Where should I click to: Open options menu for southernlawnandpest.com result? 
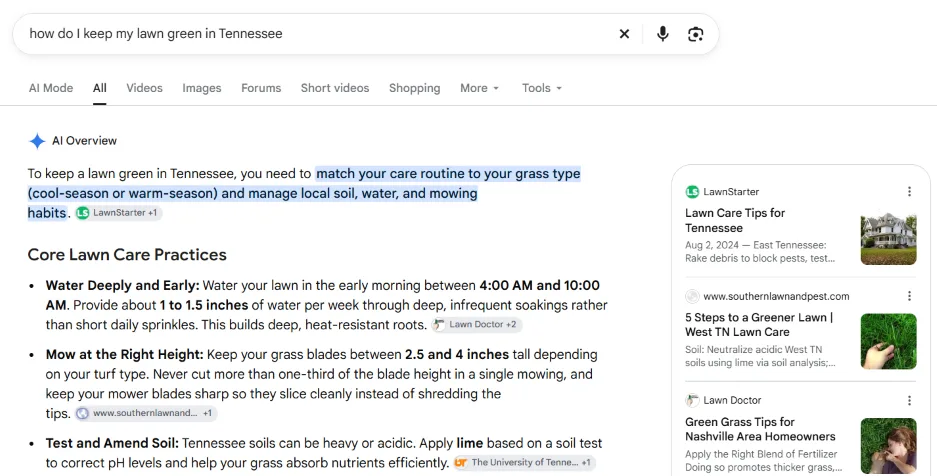pos(909,296)
